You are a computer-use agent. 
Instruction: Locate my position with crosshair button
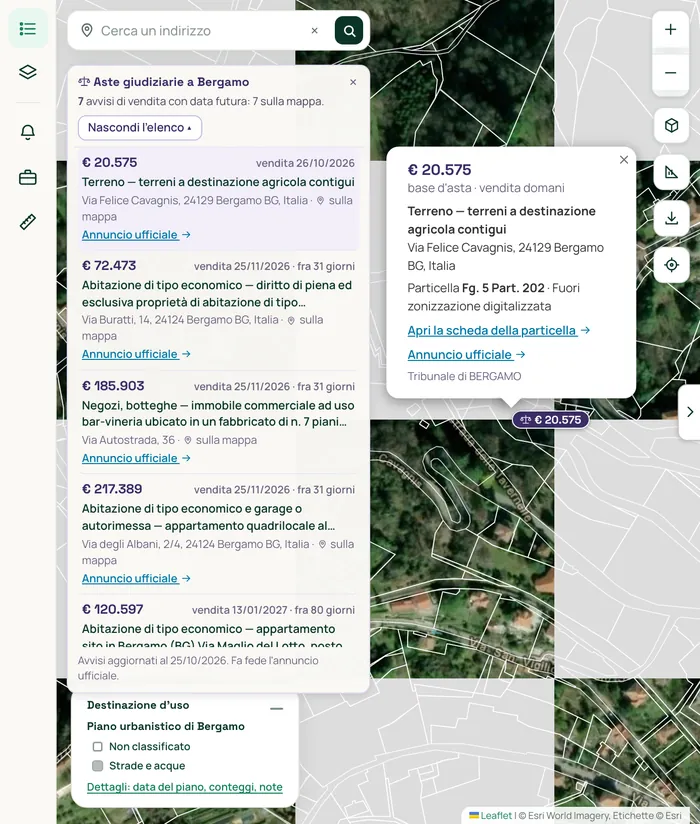point(671,265)
